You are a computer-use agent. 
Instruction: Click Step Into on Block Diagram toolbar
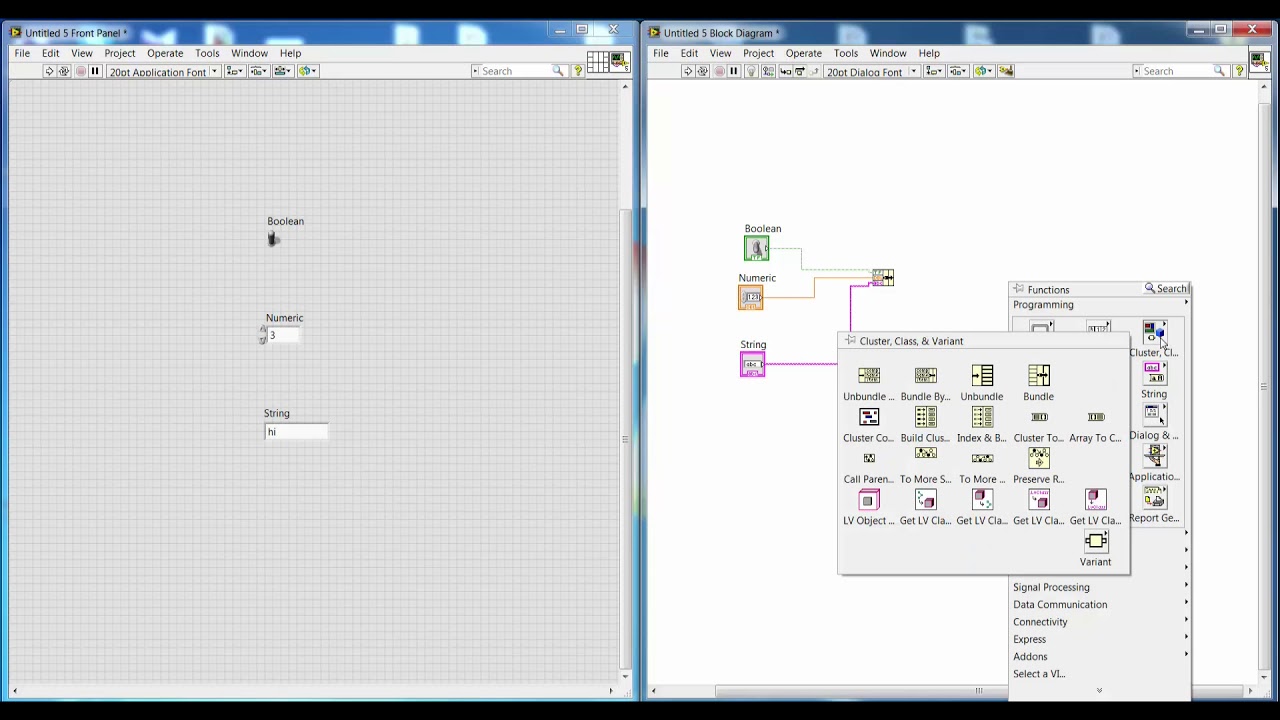tap(784, 71)
